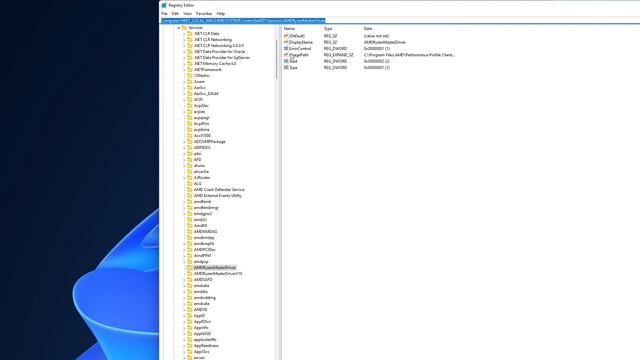The height and width of the screenshot is (360, 640).
Task: Click the ALG folder icon
Action: [190, 184]
